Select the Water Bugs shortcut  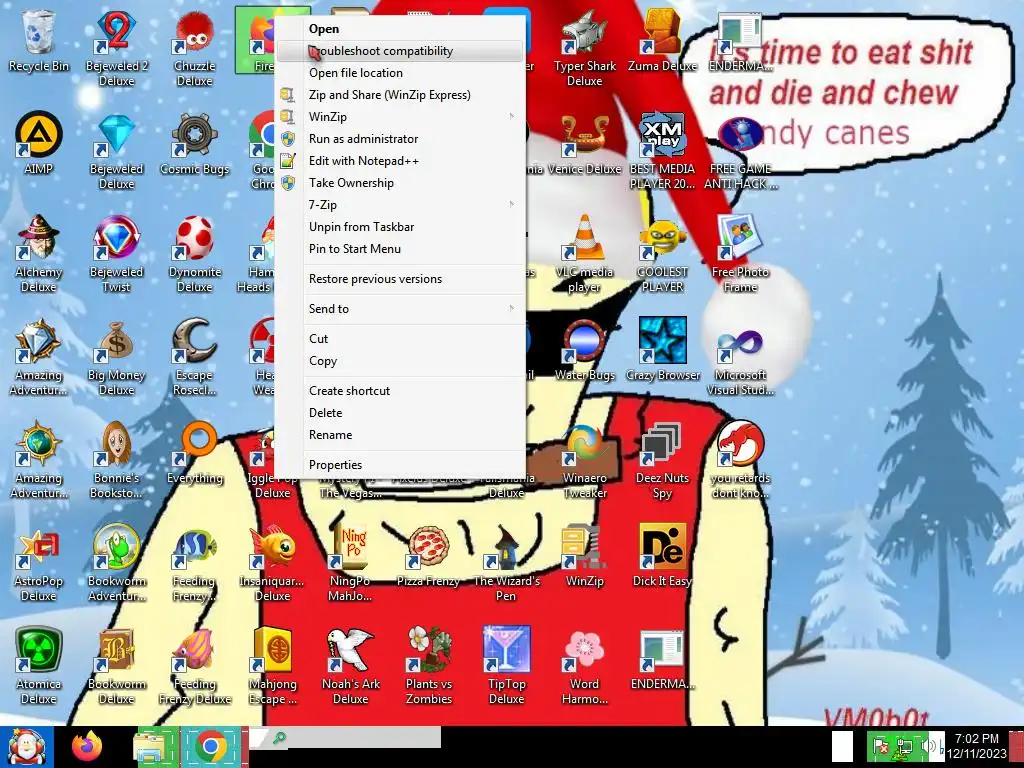point(584,349)
